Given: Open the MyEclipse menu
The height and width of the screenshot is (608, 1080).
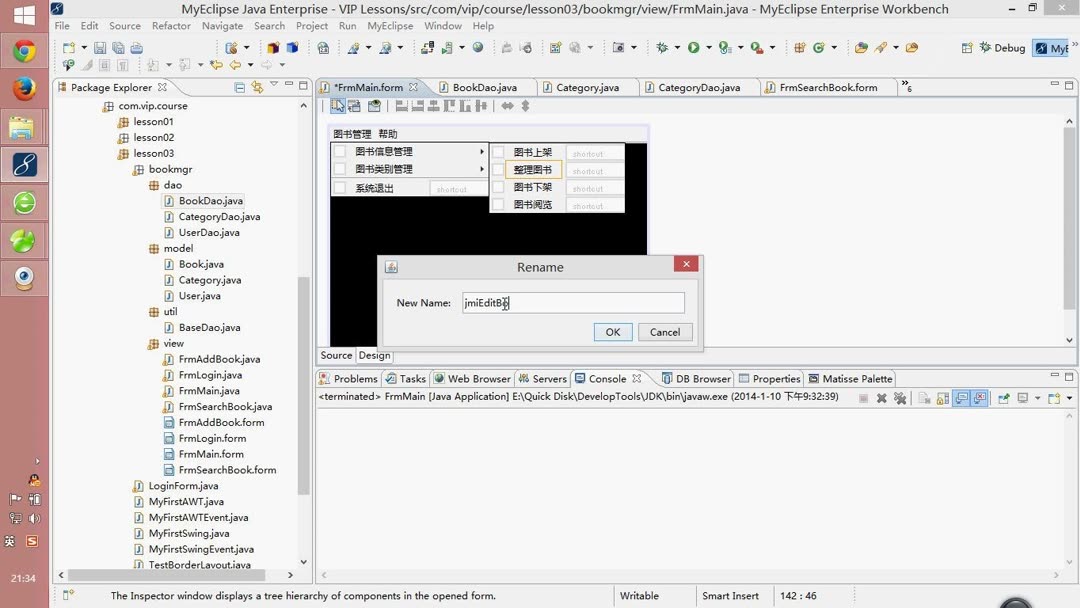Looking at the screenshot, I should pos(390,25).
